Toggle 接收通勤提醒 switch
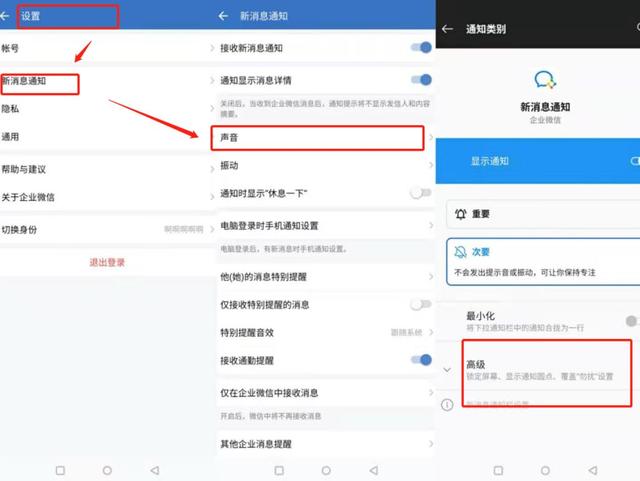The width and height of the screenshot is (640, 481). (421, 360)
